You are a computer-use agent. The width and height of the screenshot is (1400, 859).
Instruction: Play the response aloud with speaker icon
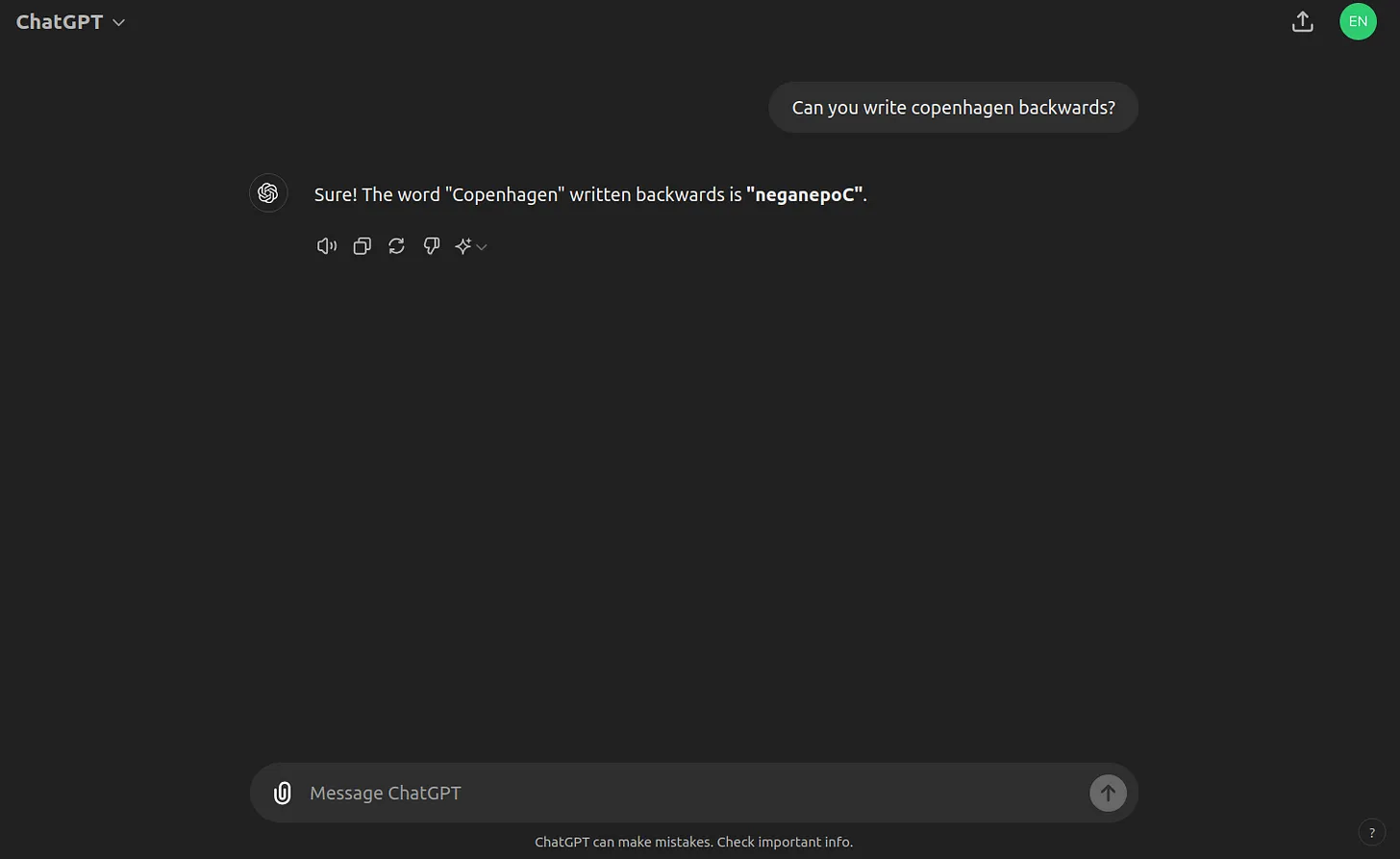(327, 246)
